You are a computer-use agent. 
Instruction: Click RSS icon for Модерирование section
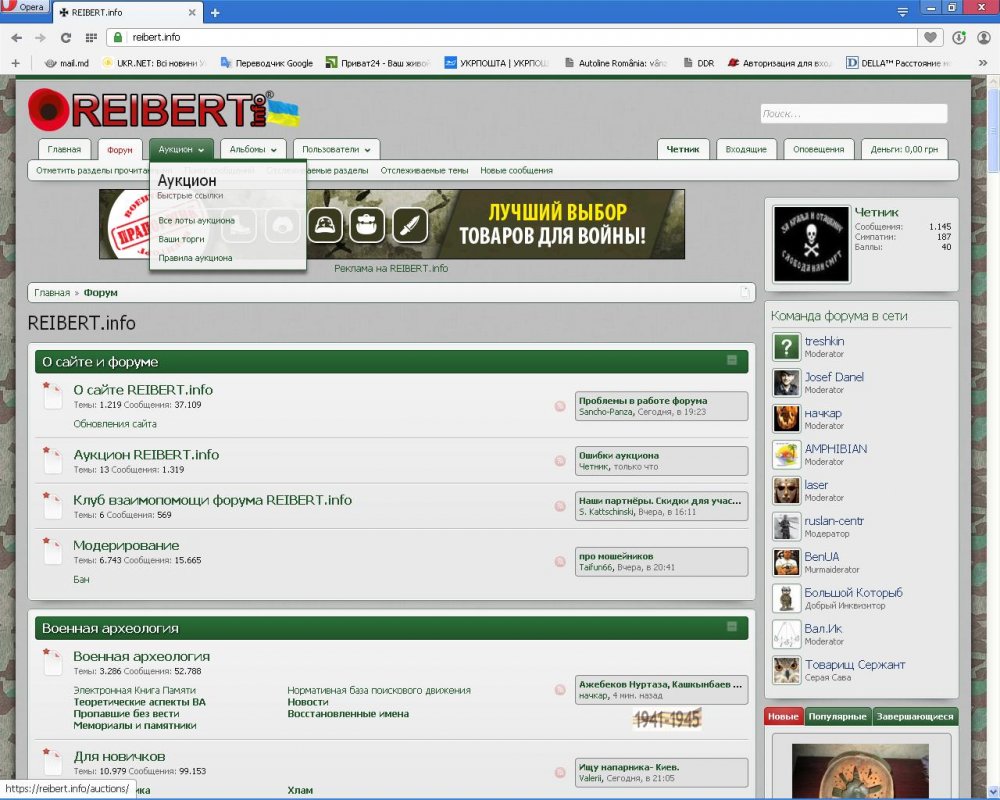point(560,562)
